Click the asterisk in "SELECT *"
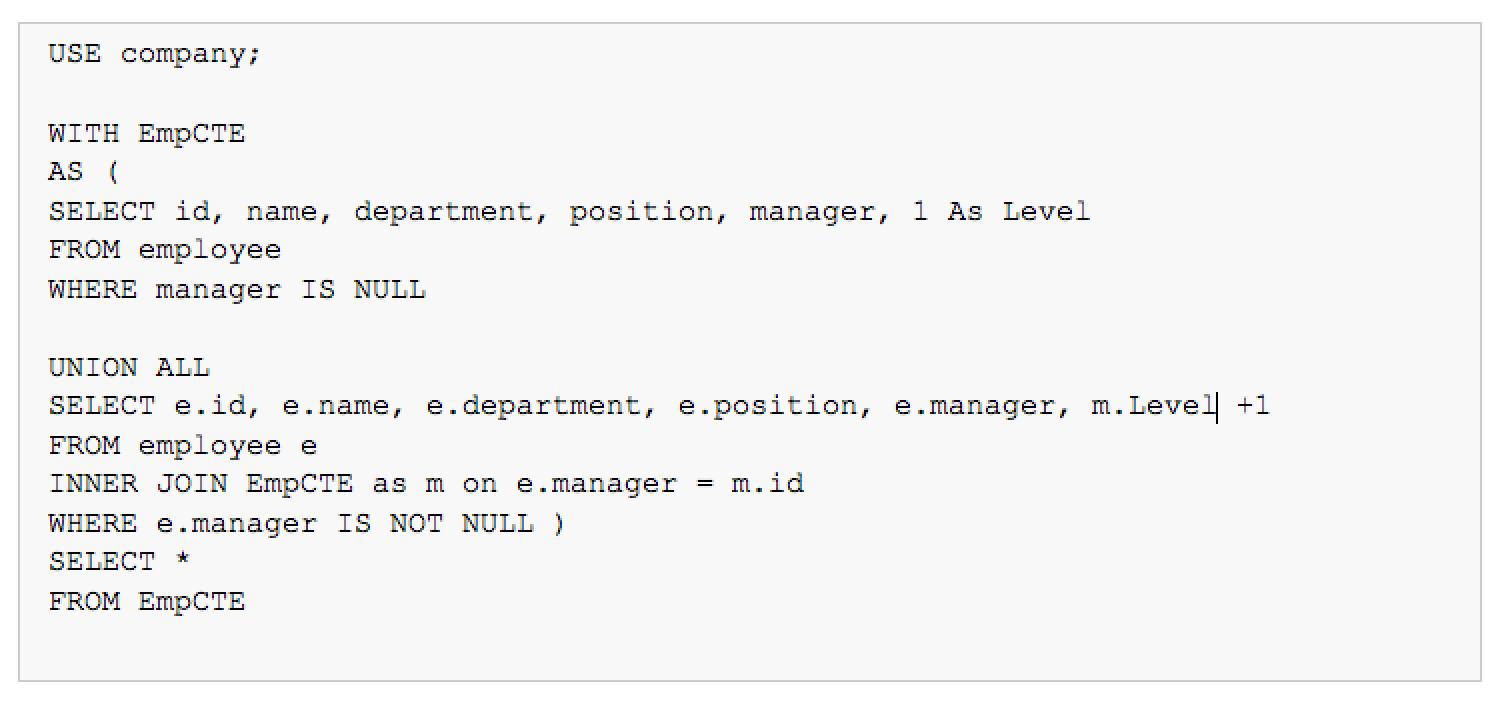 pyautogui.click(x=182, y=561)
